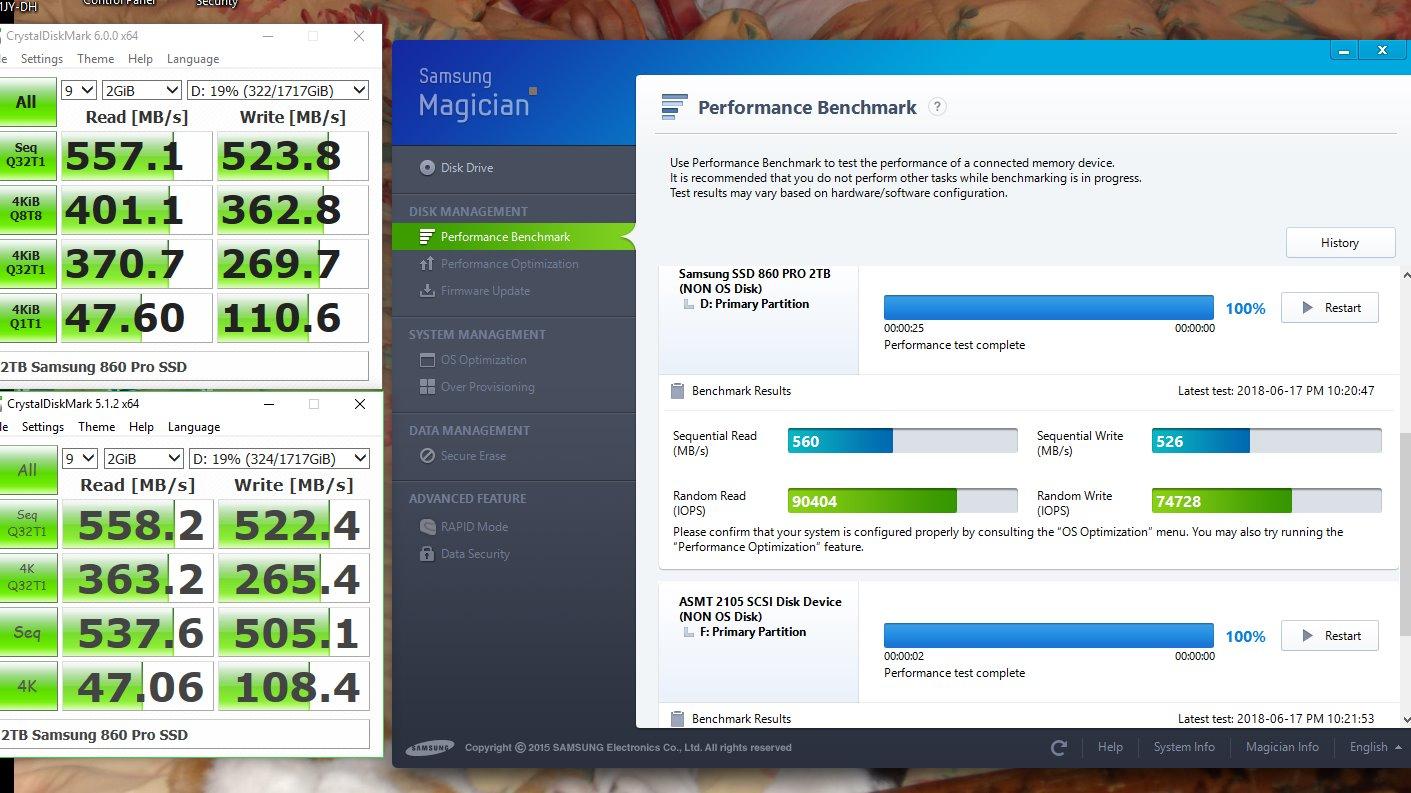This screenshot has width=1411, height=793.
Task: Run the 4KiB Q1T1 test
Action: pos(26,318)
